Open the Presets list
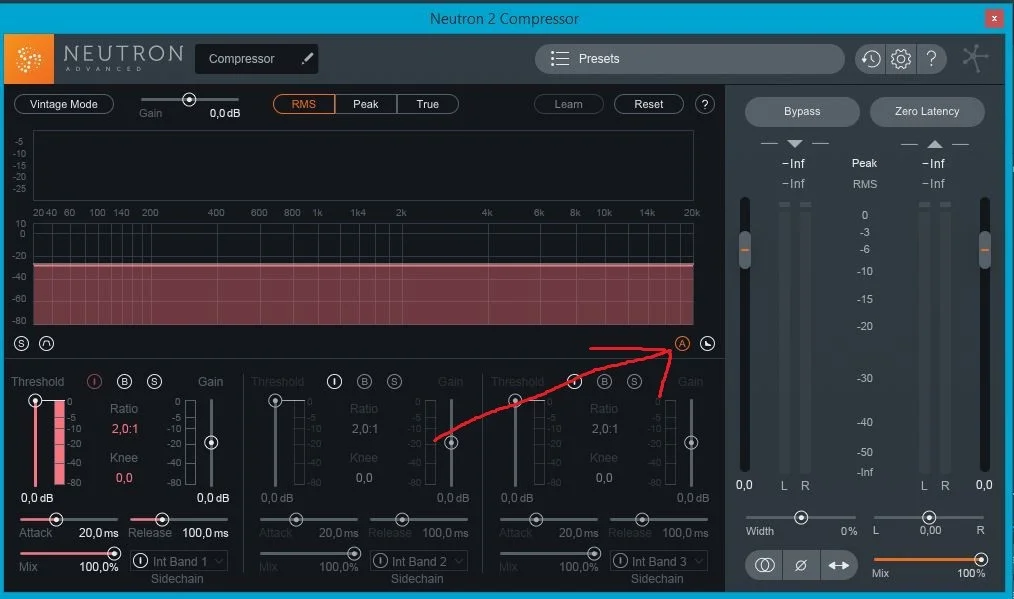Screen dimensions: 1014x599 [689, 59]
